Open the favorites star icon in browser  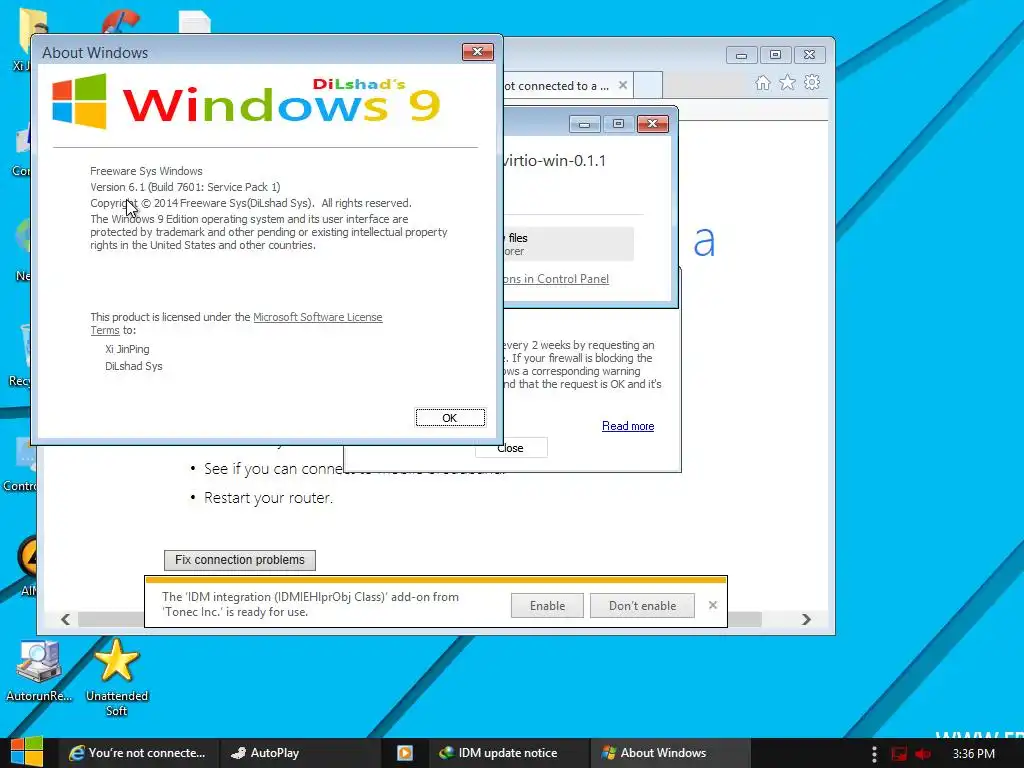click(x=788, y=83)
